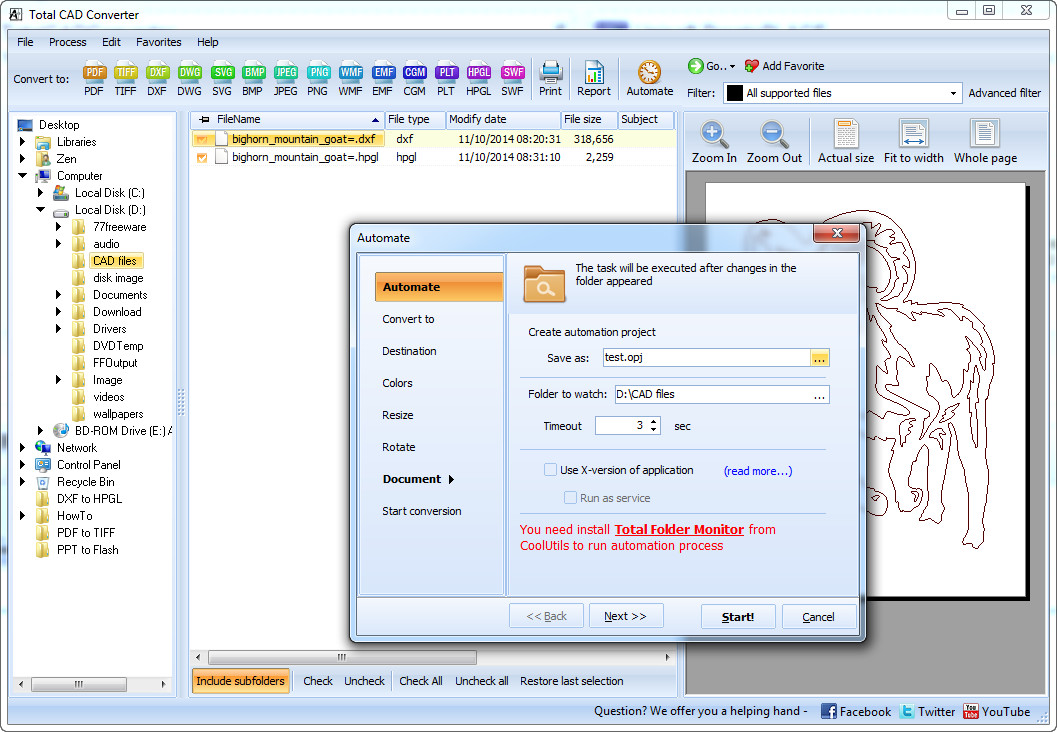
Task: Go to the Convert to wizard step
Action: click(x=409, y=319)
